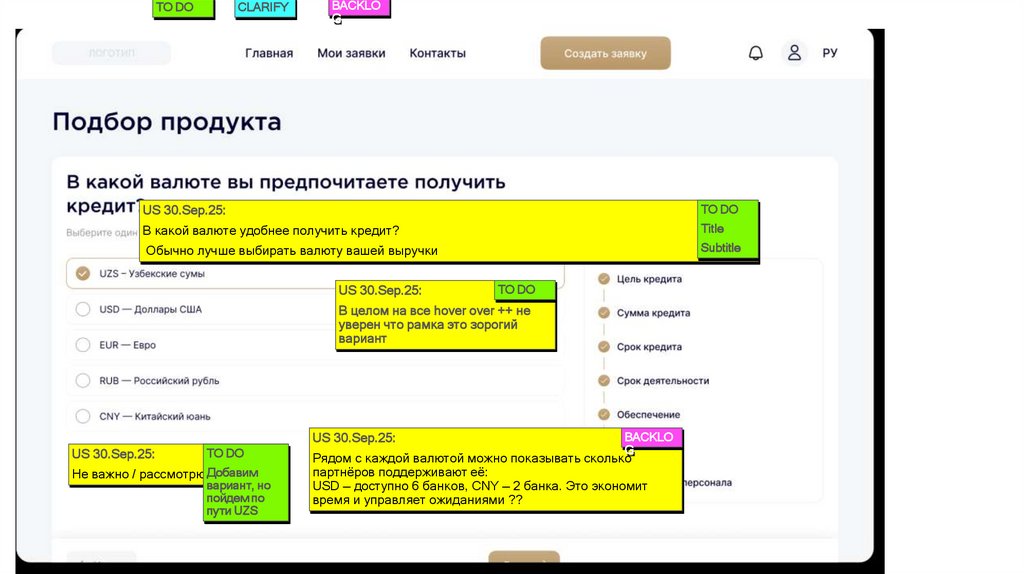The image size is (1024, 574).
Task: Click the Подбор продукта page heading
Action: click(167, 122)
